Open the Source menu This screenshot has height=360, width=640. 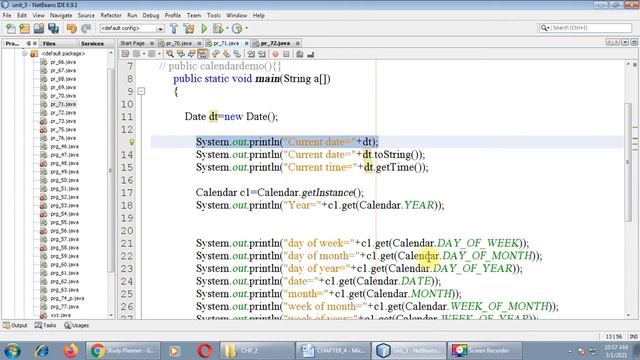coord(86,15)
